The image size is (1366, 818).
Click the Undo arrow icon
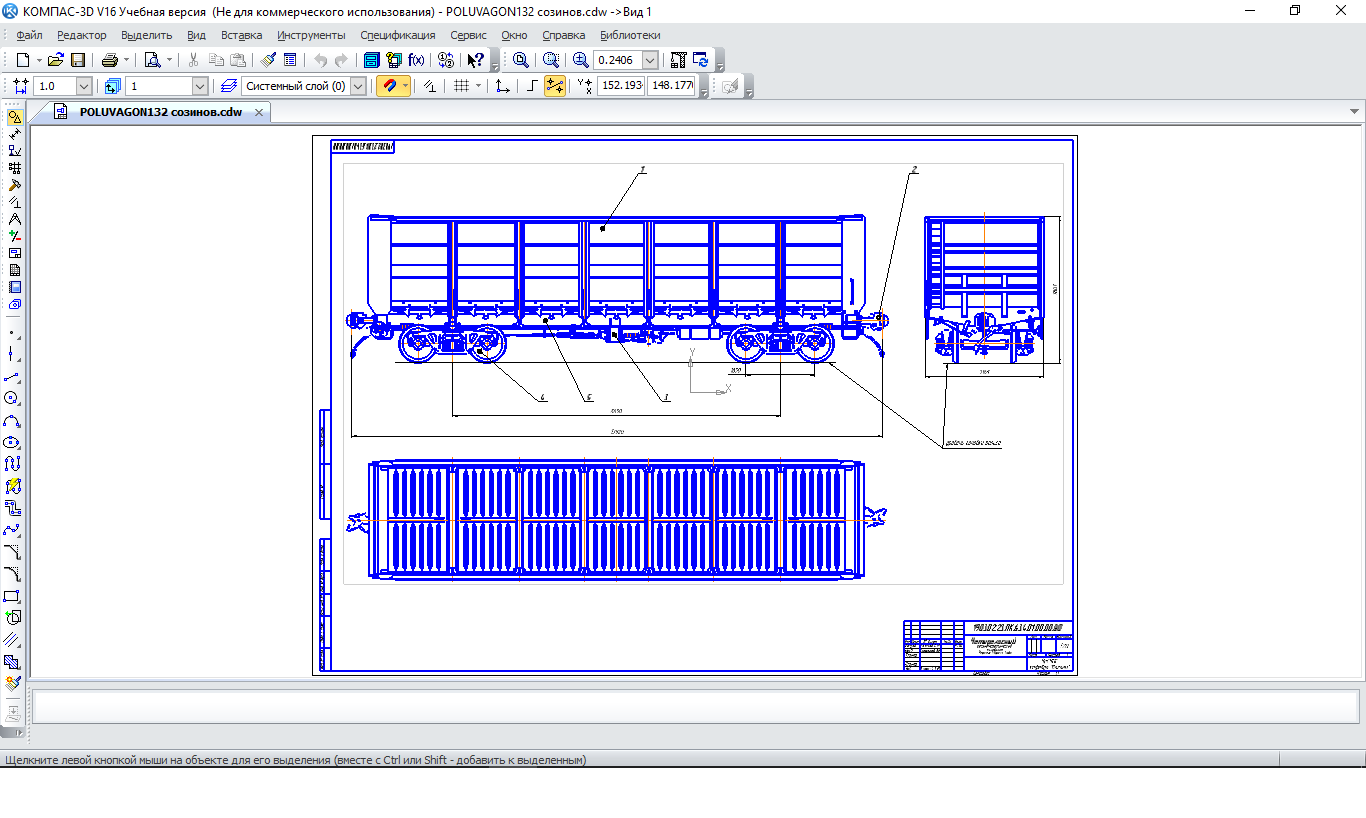[x=320, y=60]
